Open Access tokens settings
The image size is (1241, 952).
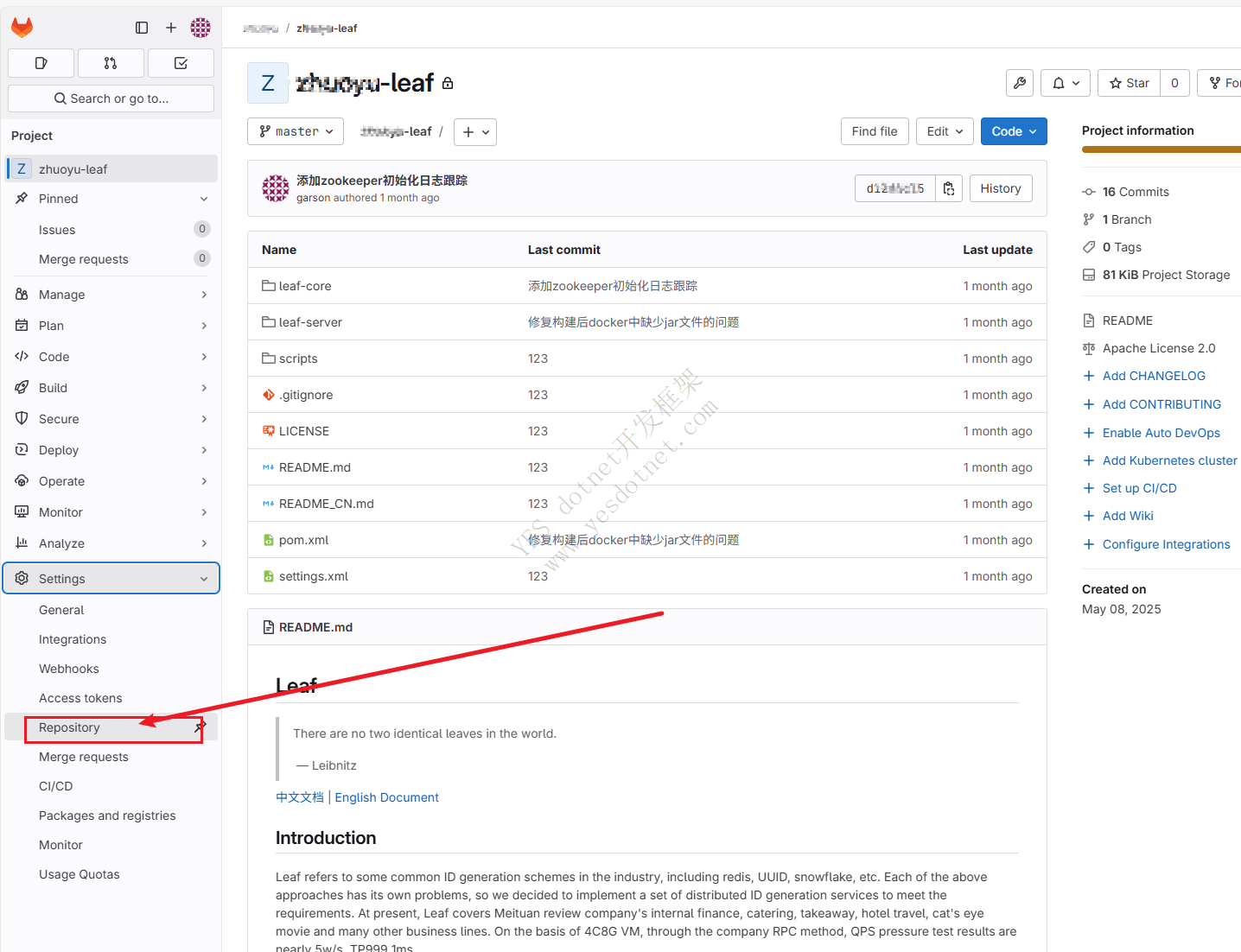tap(111, 698)
